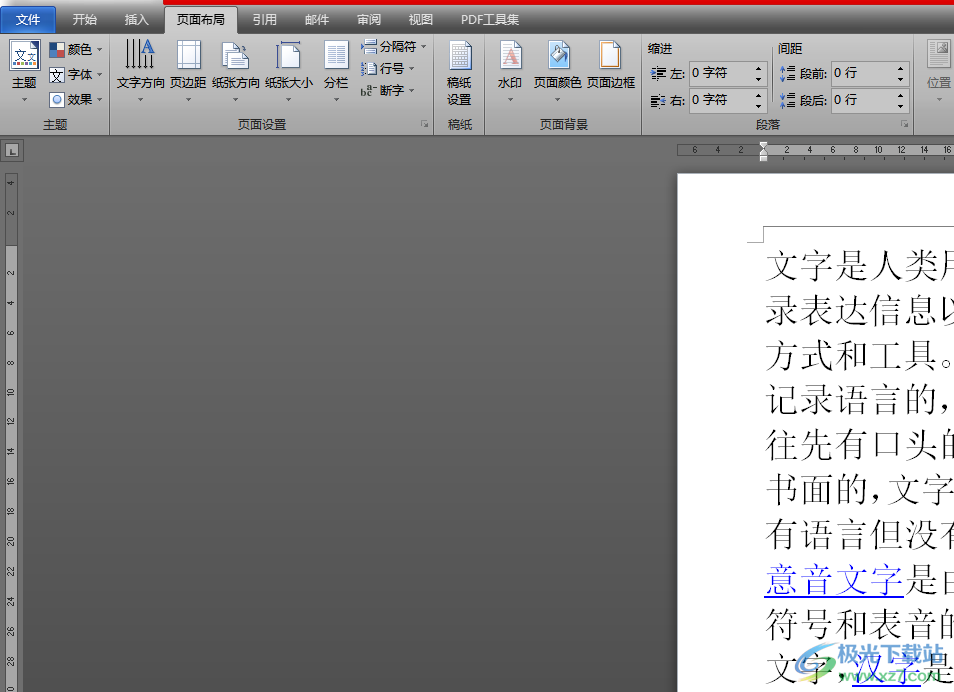Click the left indent icon labeled 左
Screen dimensions: 954x692
pos(658,74)
